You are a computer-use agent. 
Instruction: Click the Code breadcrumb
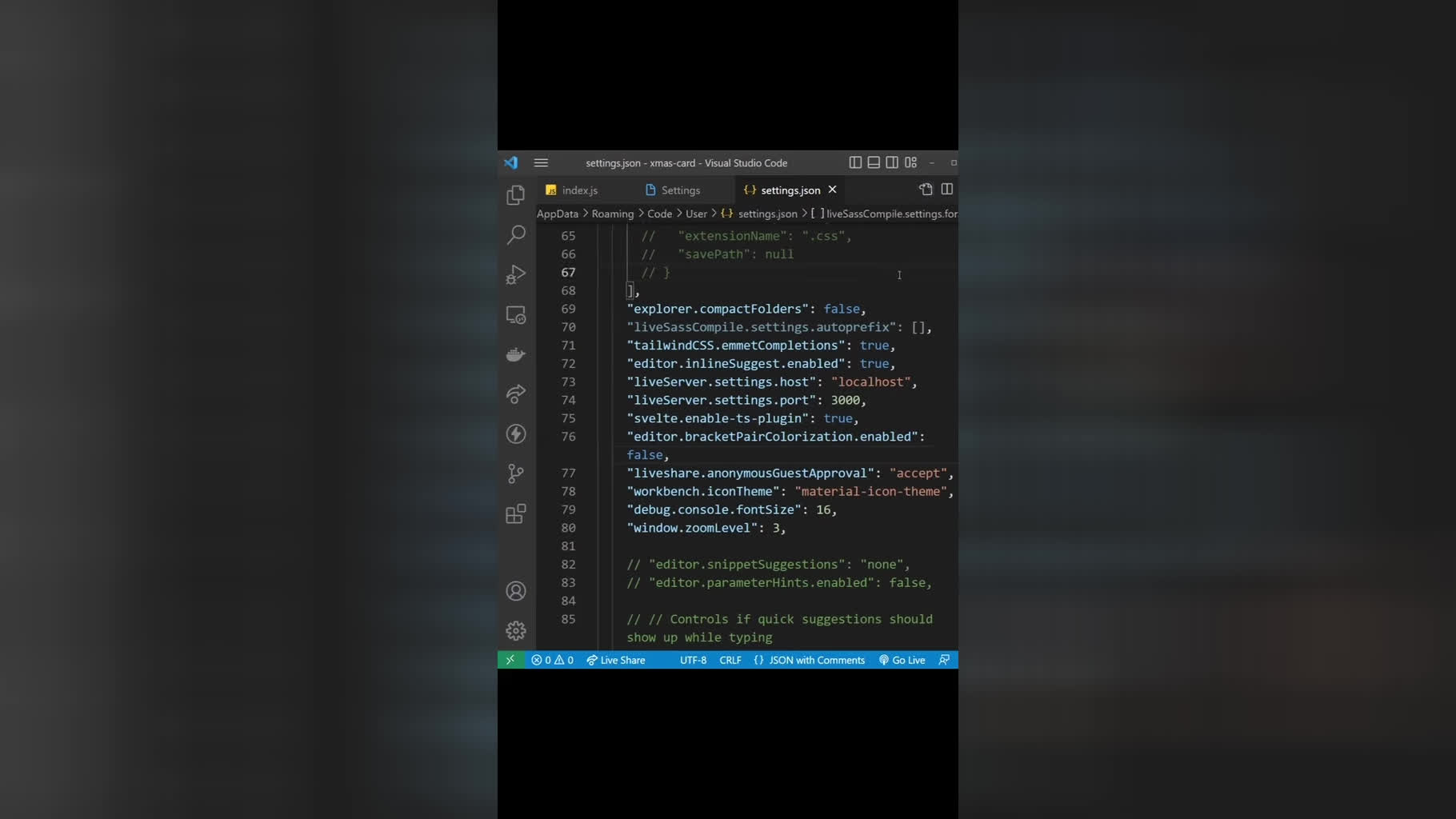tap(660, 214)
